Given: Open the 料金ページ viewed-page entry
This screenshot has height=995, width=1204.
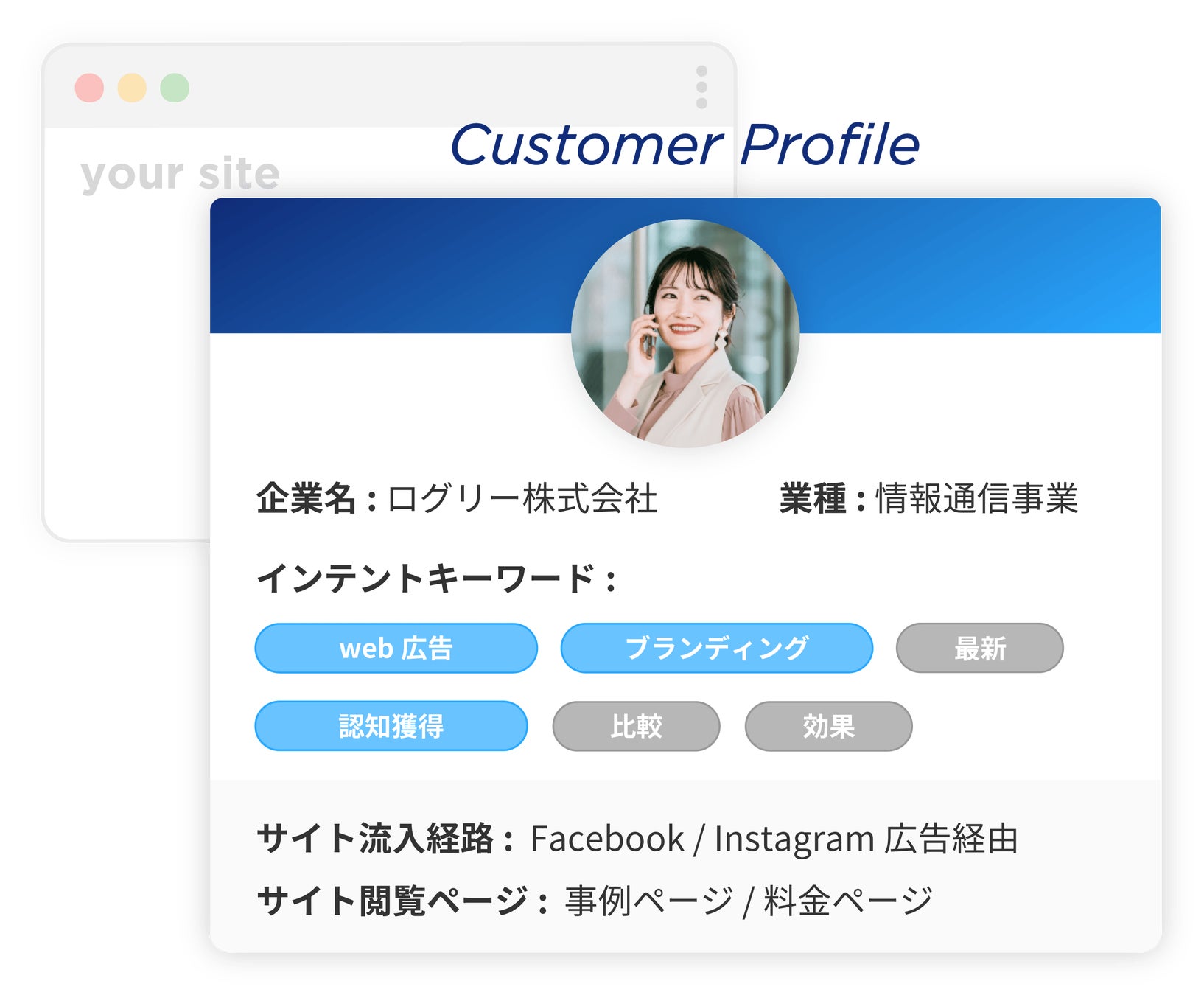Looking at the screenshot, I should pos(847,901).
